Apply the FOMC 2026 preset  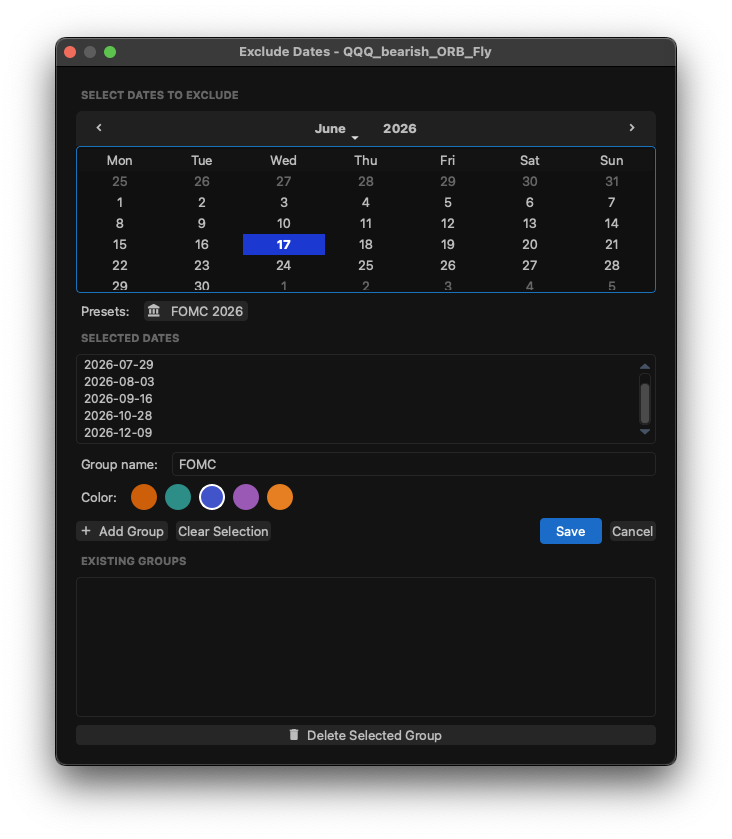click(x=196, y=311)
